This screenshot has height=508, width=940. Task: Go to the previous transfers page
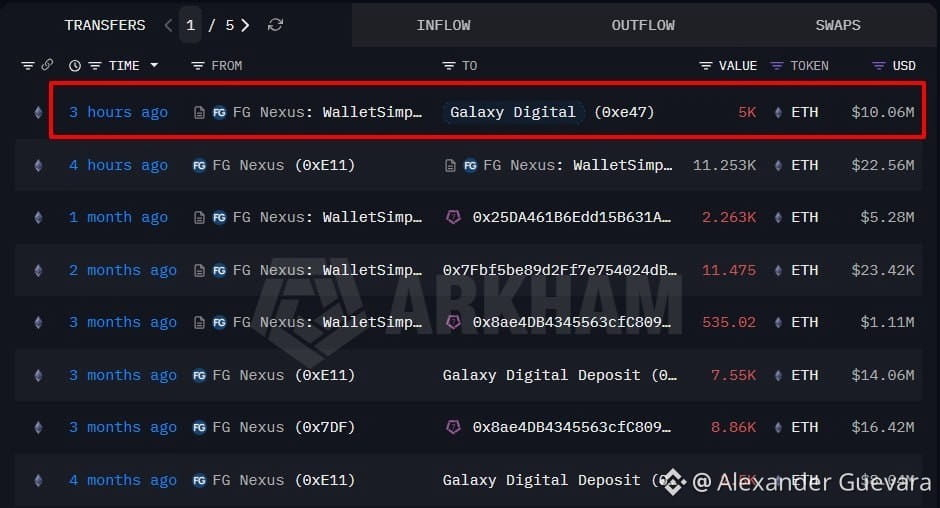point(168,25)
